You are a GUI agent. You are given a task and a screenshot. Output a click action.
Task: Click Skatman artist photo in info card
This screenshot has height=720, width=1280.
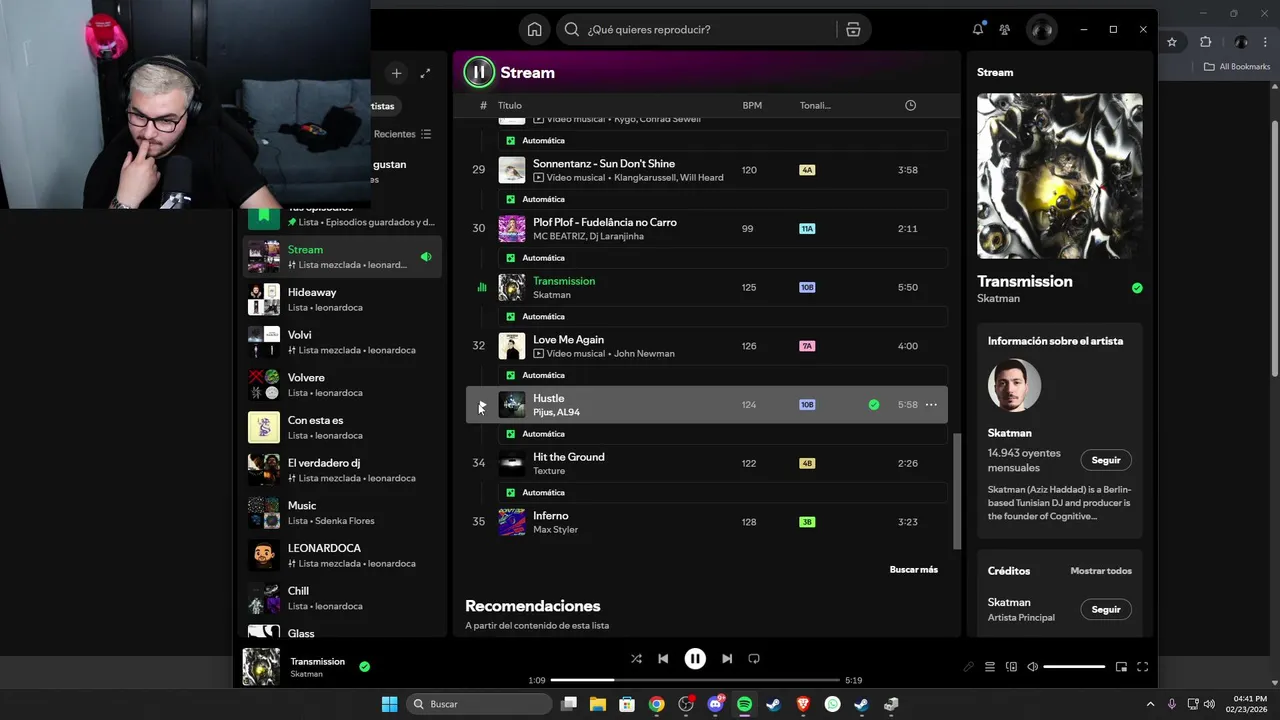click(x=1014, y=386)
